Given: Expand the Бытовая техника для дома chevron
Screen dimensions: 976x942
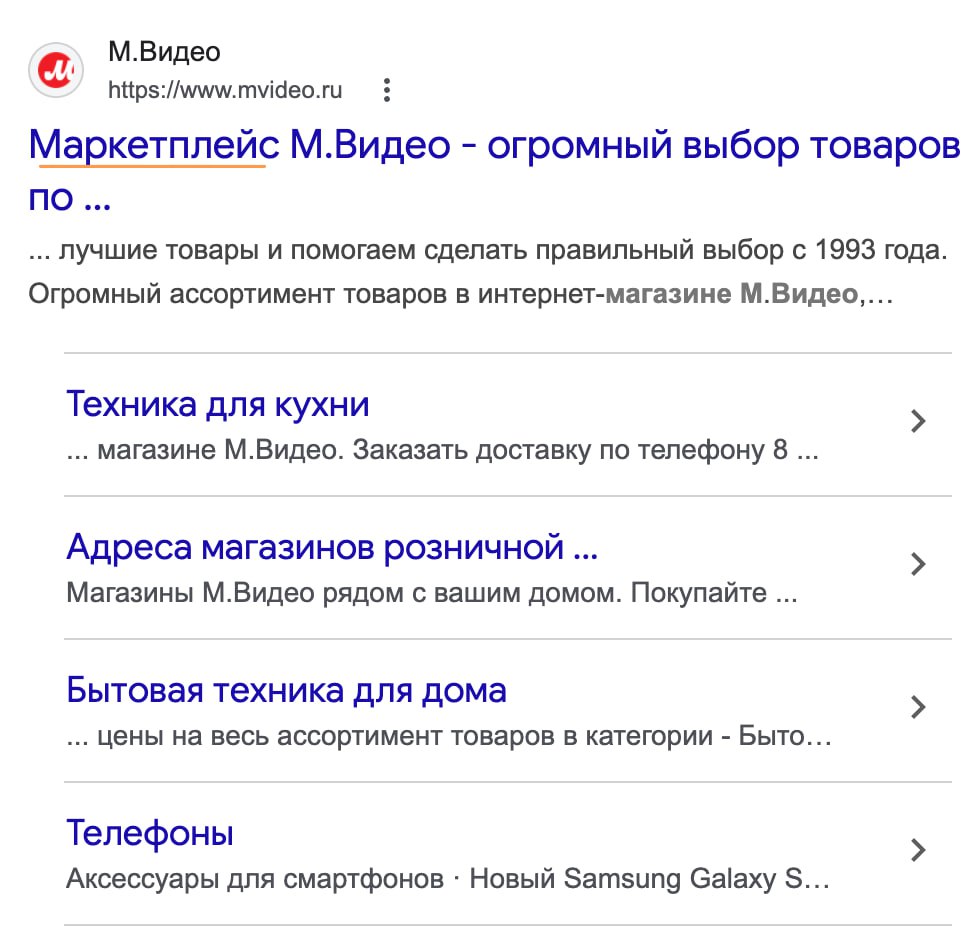Looking at the screenshot, I should coord(918,708).
